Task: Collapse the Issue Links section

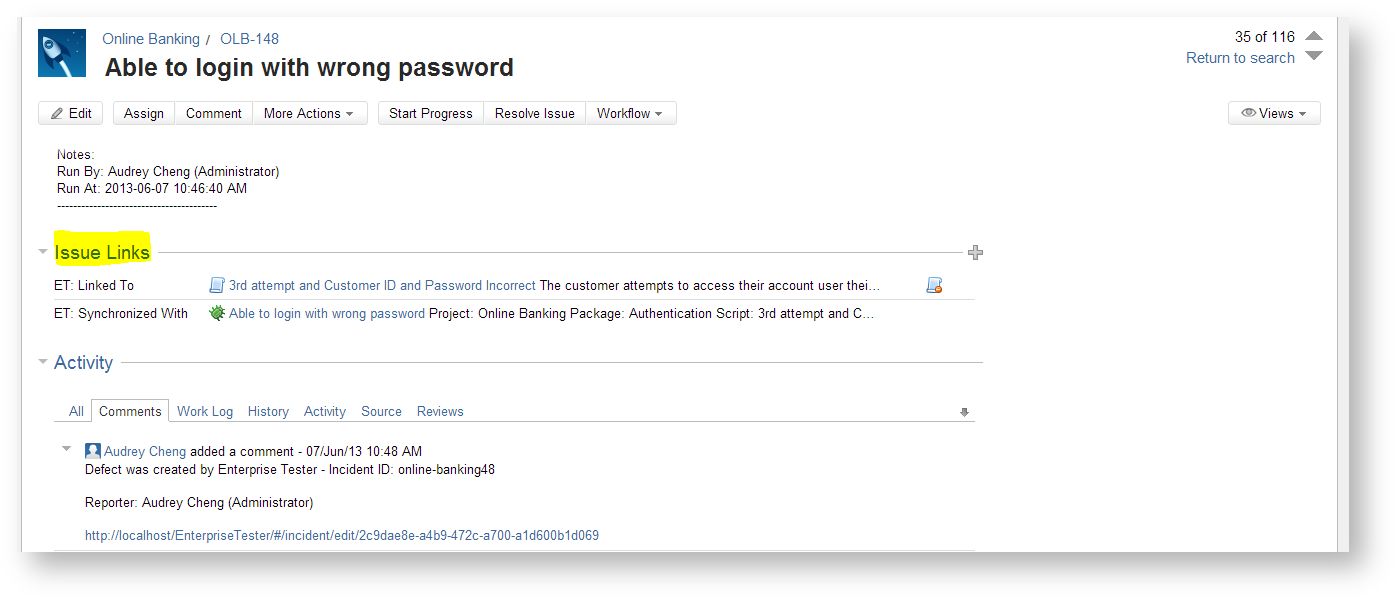Action: pos(43,252)
